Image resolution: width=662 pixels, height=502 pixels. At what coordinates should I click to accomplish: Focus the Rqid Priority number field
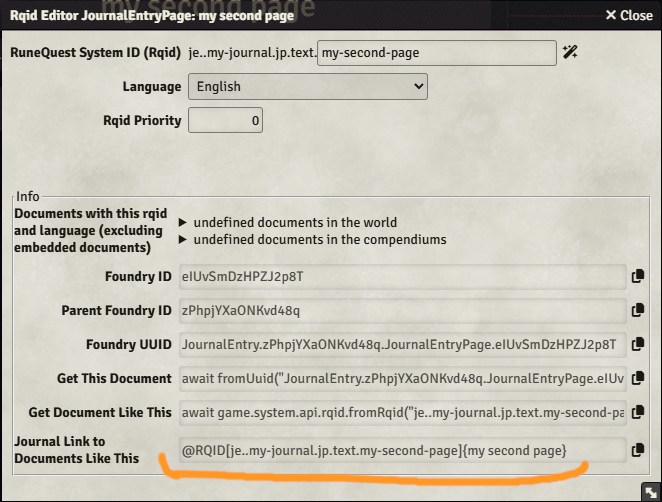226,121
